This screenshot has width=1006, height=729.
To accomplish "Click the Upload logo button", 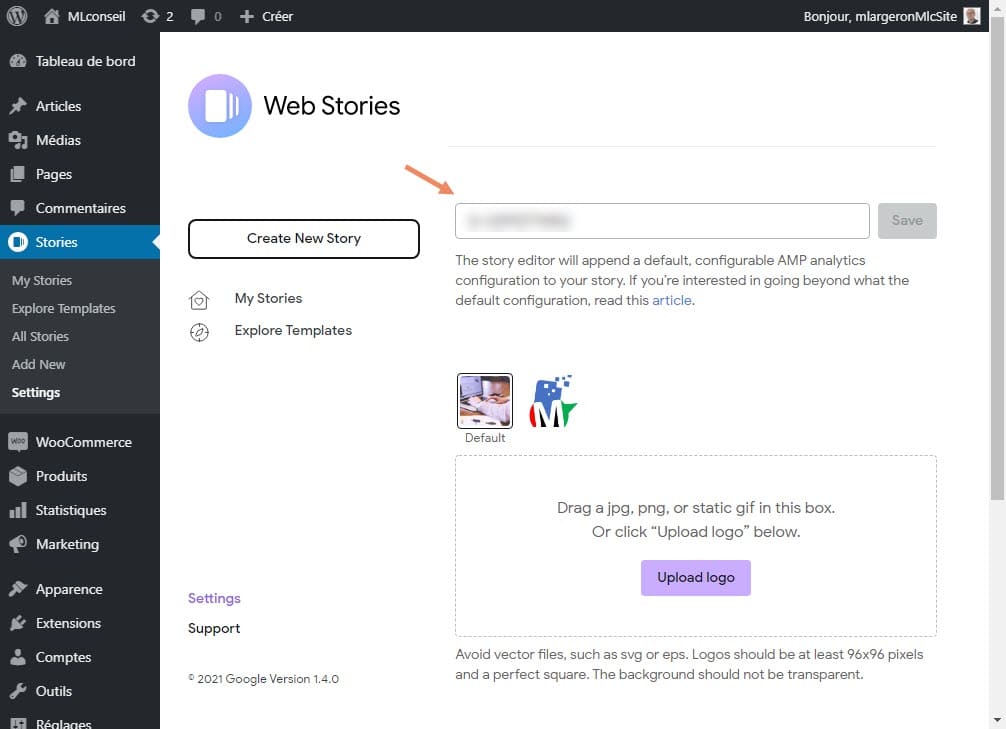I will 695,578.
